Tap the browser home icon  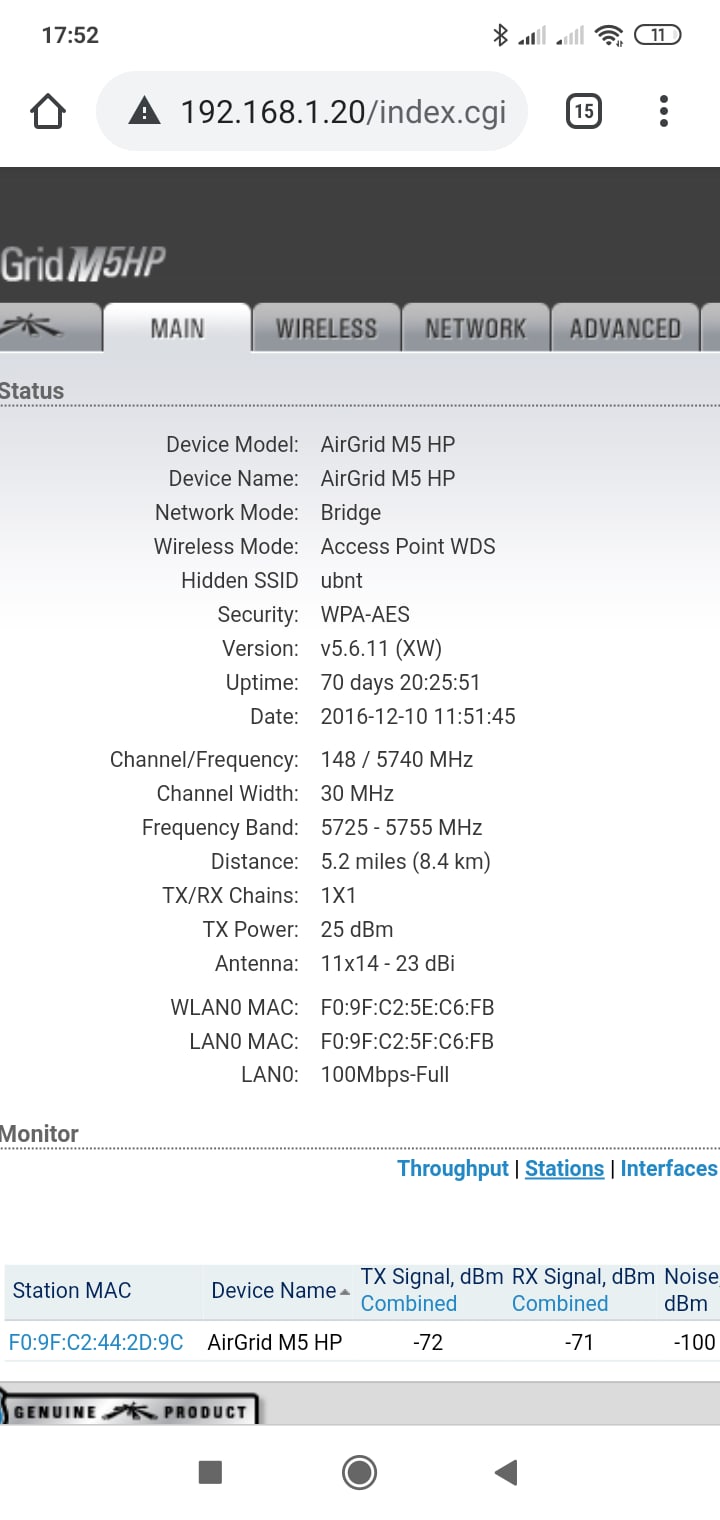coord(48,111)
